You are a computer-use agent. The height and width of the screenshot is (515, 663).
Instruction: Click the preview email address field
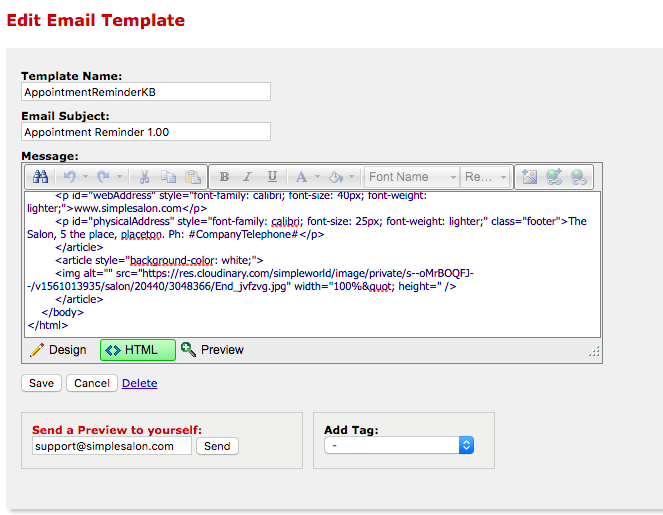[112, 446]
